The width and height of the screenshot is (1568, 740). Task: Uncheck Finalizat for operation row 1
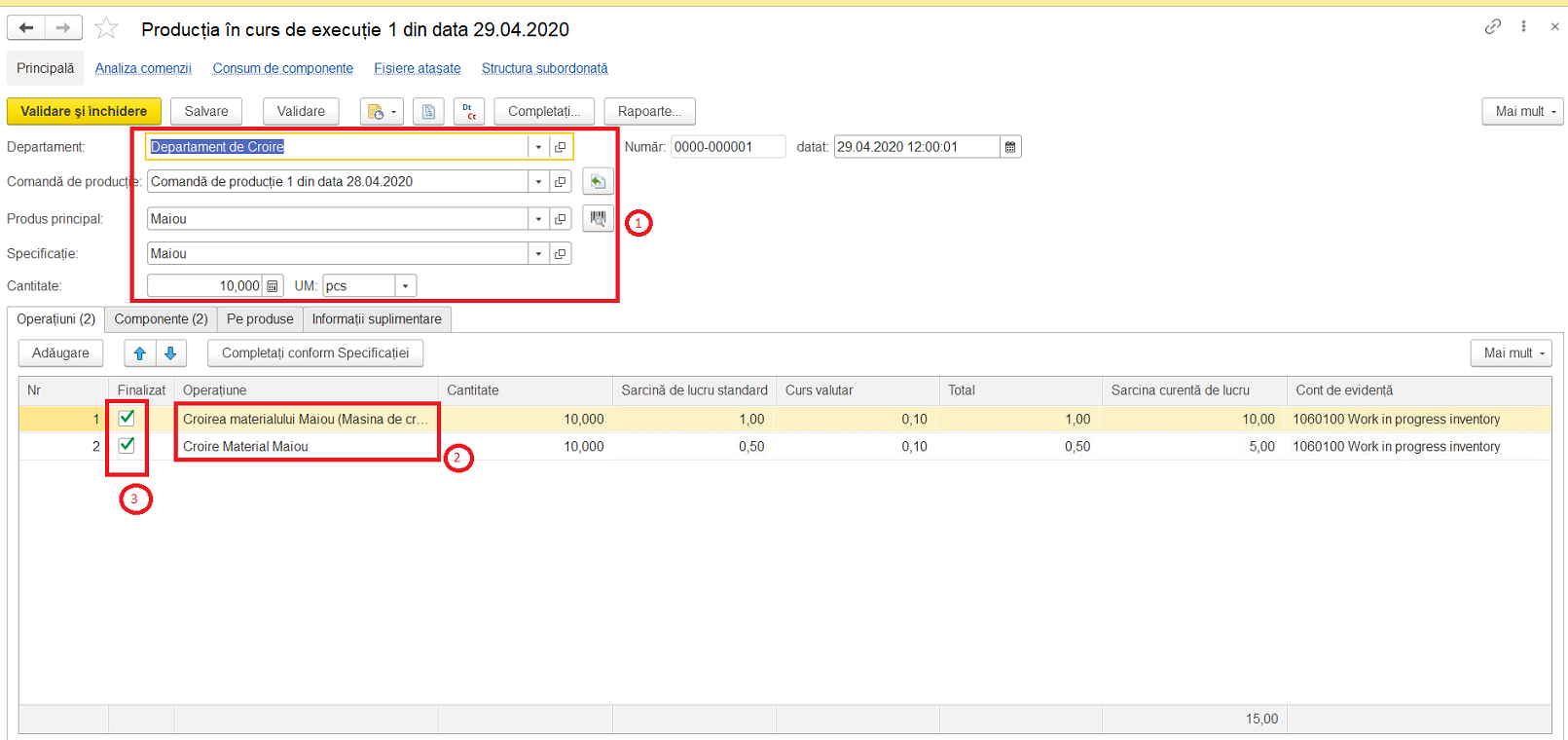coord(127,418)
